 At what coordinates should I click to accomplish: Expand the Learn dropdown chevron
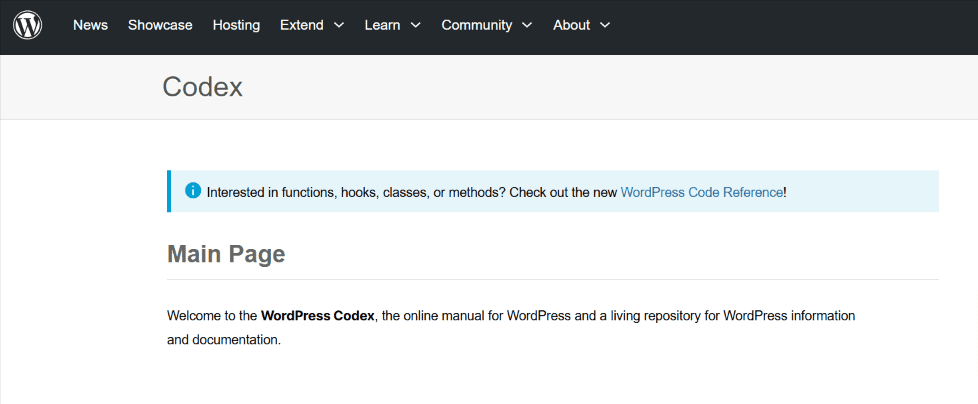click(x=415, y=26)
